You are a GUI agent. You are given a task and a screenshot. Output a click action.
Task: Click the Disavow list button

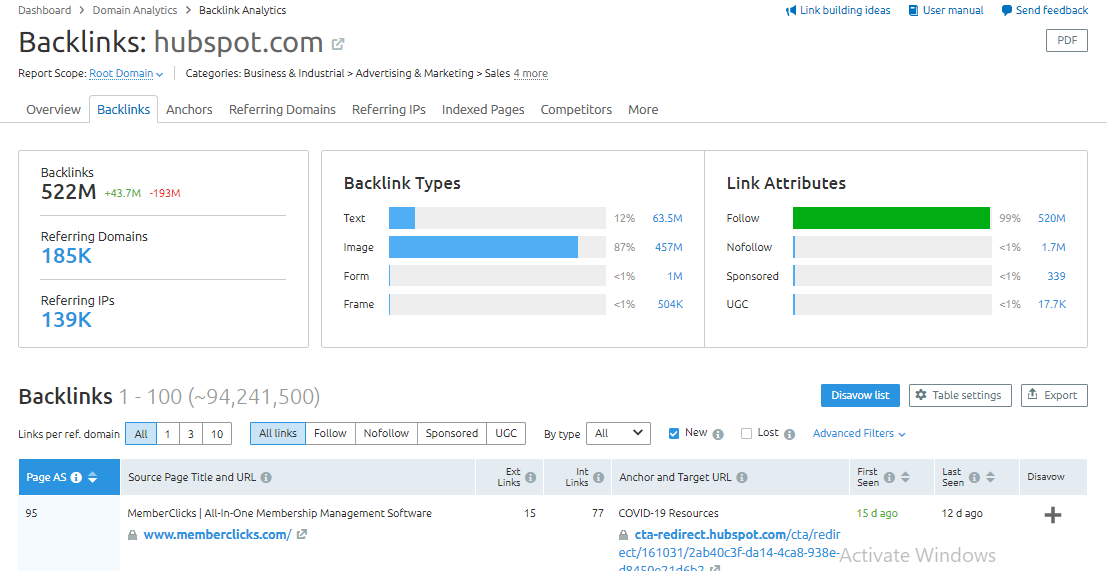(x=860, y=395)
